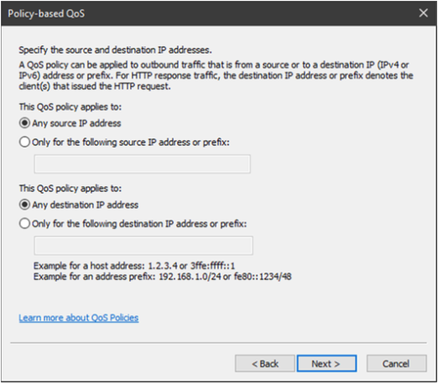Screen dimensions: 438x384
Task: Click the address prefix example text
Action: pos(163,277)
